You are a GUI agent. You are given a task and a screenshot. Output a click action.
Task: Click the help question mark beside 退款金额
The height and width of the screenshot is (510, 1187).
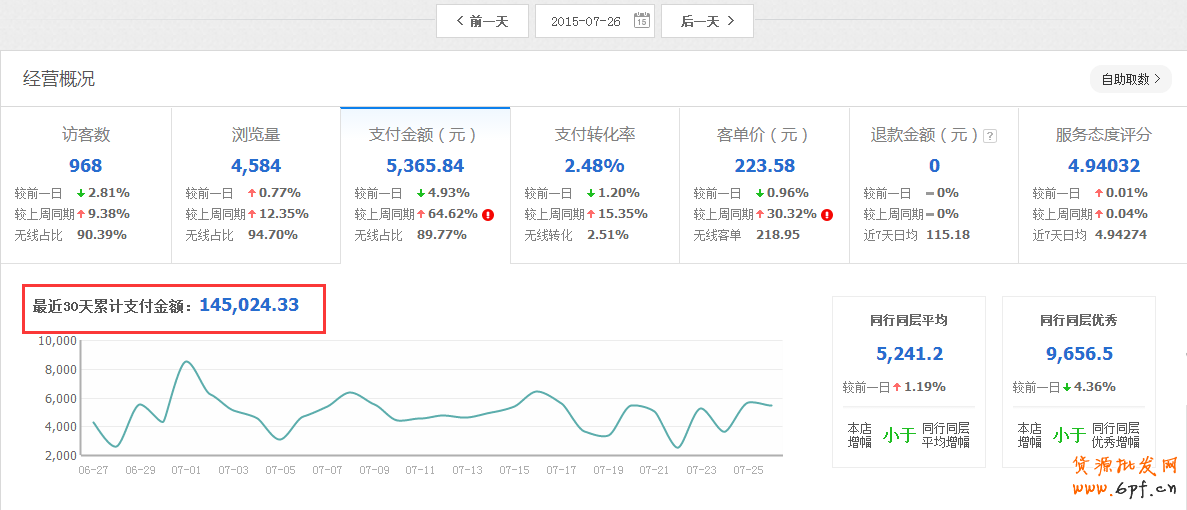tap(990, 136)
